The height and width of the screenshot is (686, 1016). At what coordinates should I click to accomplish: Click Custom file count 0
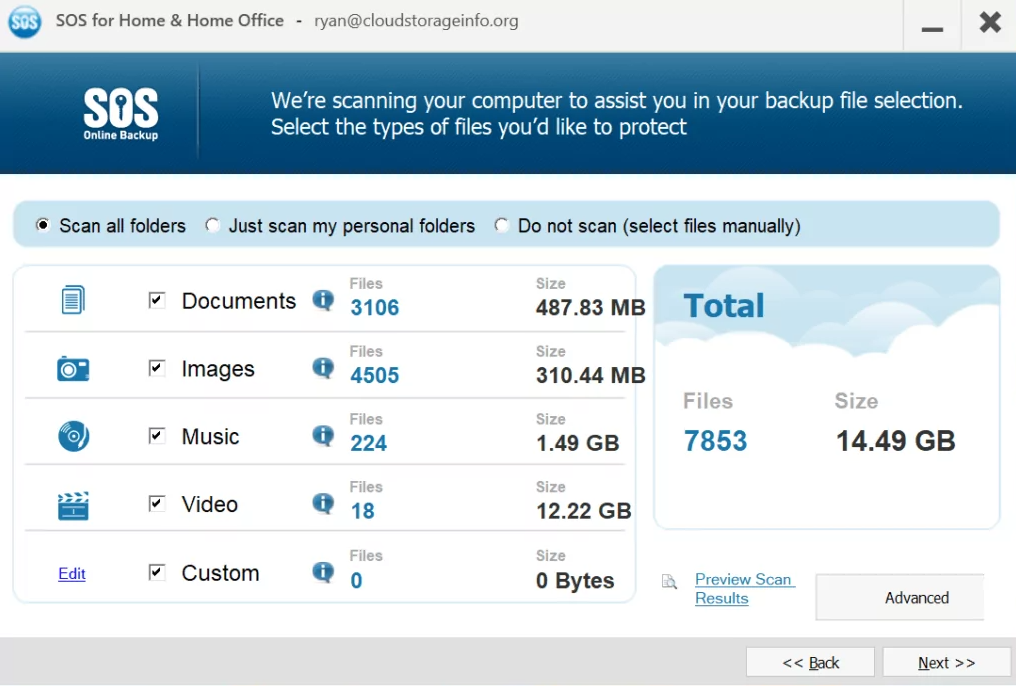point(356,580)
